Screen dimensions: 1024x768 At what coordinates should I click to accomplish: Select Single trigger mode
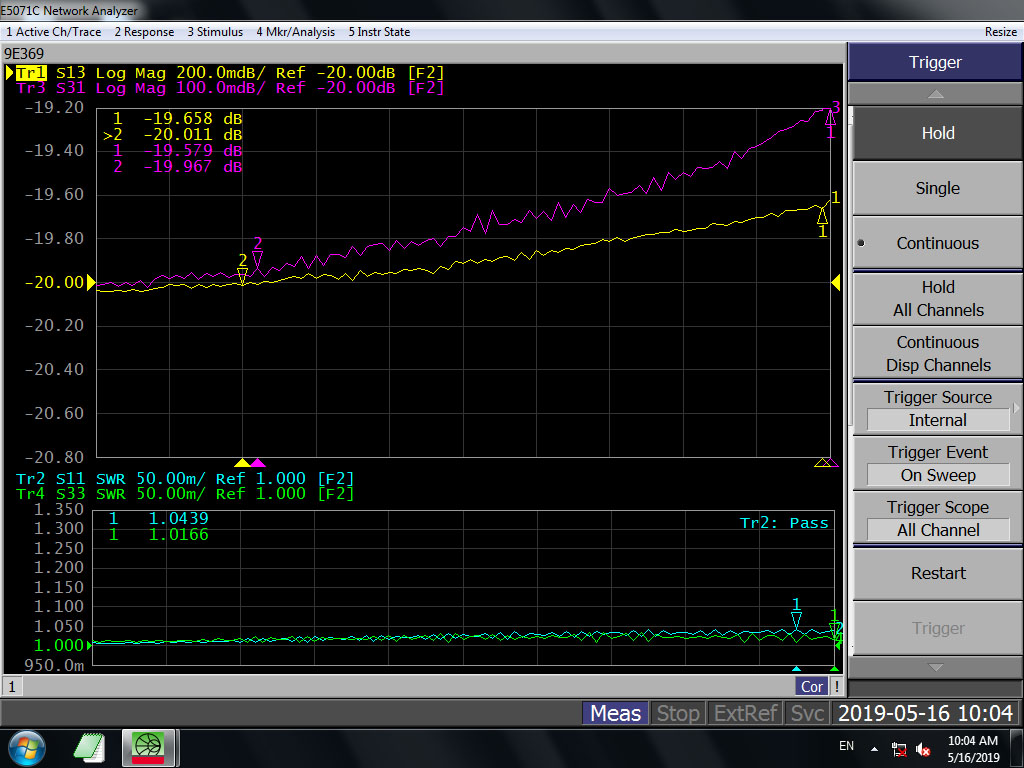937,188
